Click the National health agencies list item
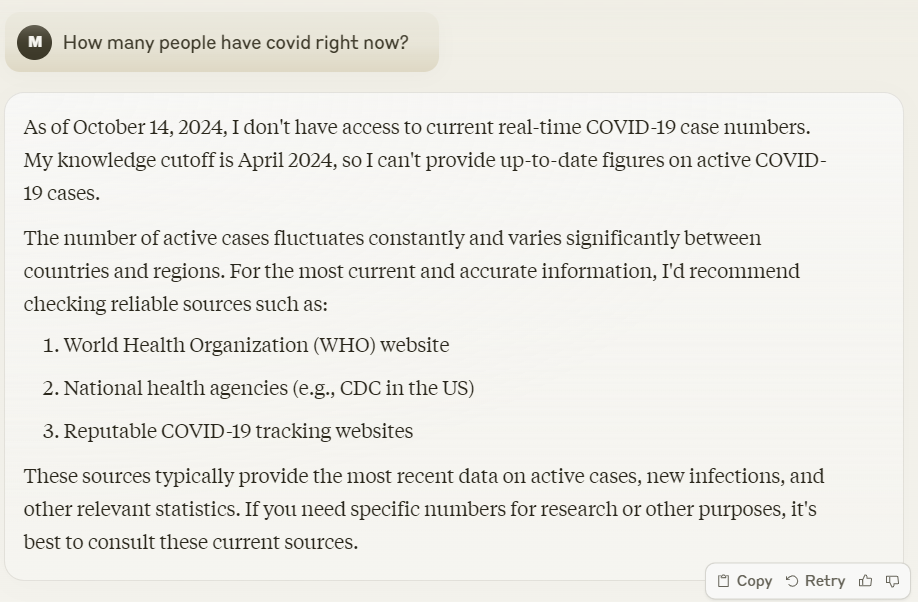The width and height of the screenshot is (918, 602). coord(258,388)
